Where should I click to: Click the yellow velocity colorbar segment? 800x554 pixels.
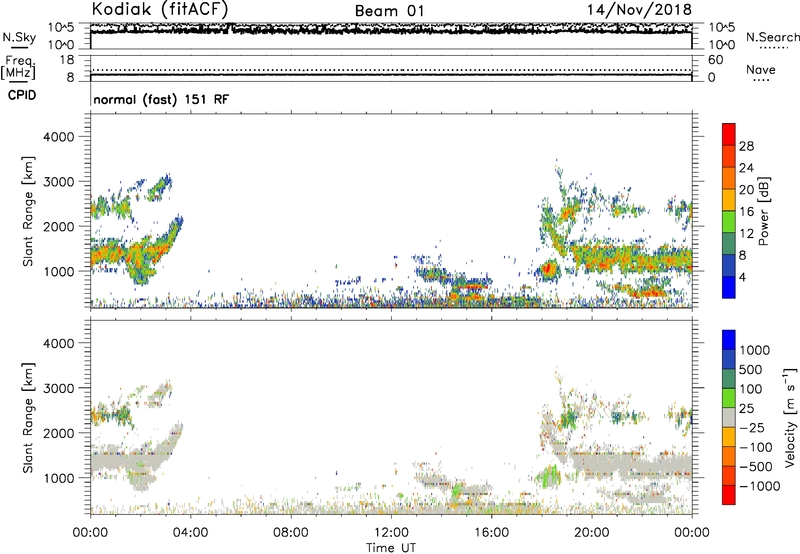(729, 437)
